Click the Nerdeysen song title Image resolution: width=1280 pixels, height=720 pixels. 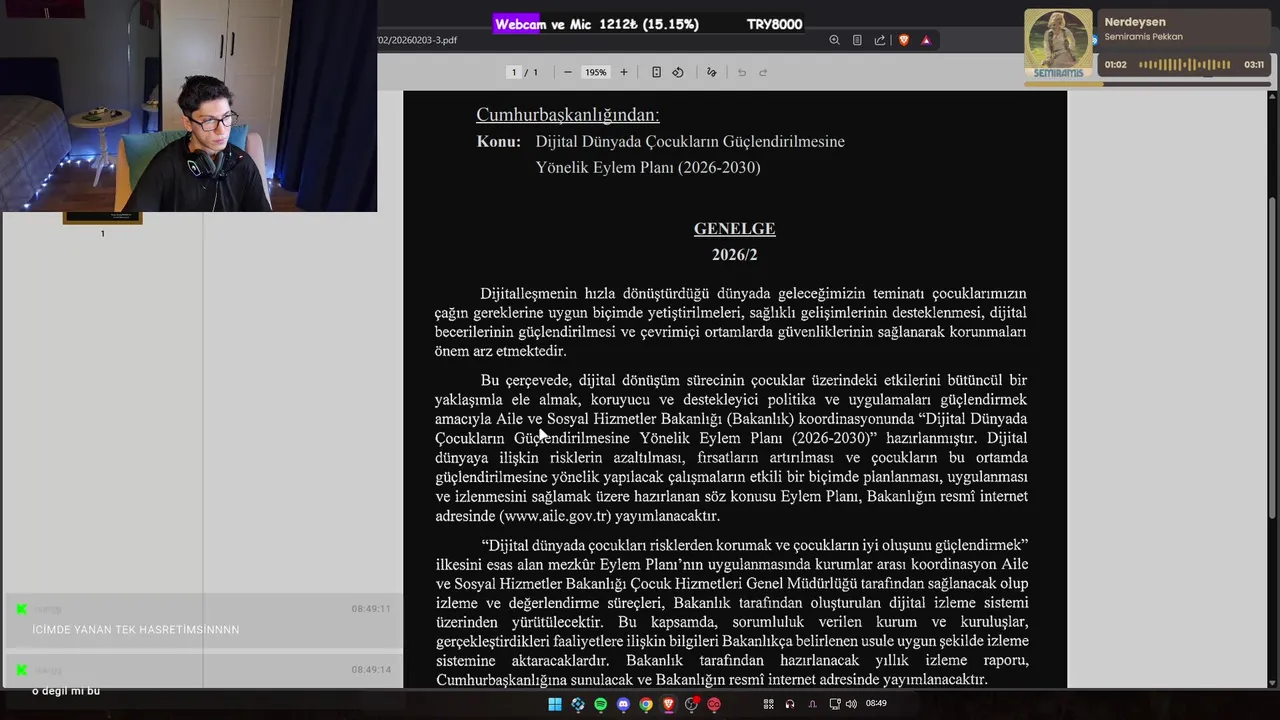pos(1135,22)
